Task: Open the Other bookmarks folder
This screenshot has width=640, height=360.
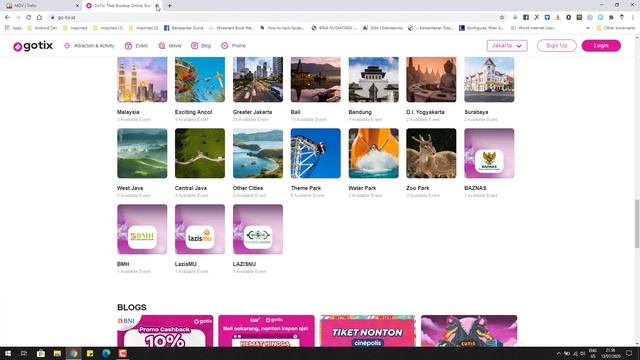Action: (x=616, y=28)
